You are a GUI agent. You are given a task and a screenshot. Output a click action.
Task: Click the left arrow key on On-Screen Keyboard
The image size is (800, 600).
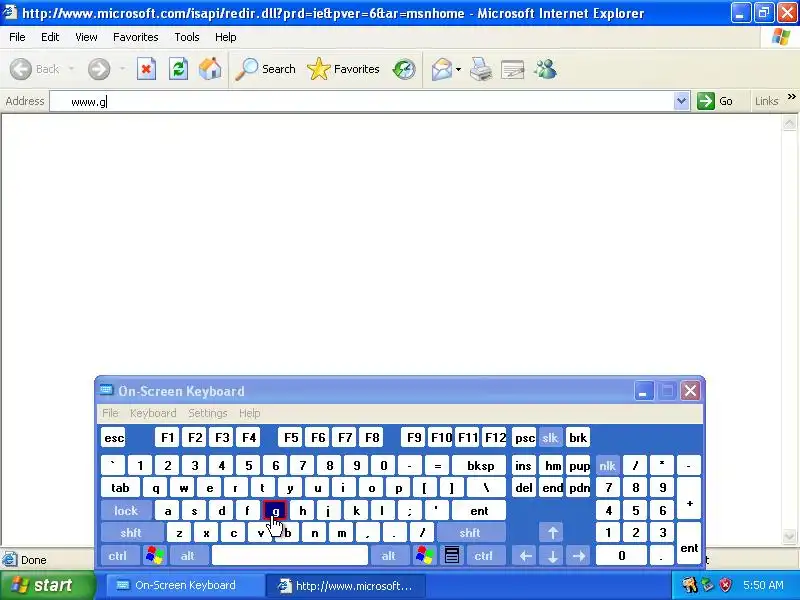click(526, 556)
